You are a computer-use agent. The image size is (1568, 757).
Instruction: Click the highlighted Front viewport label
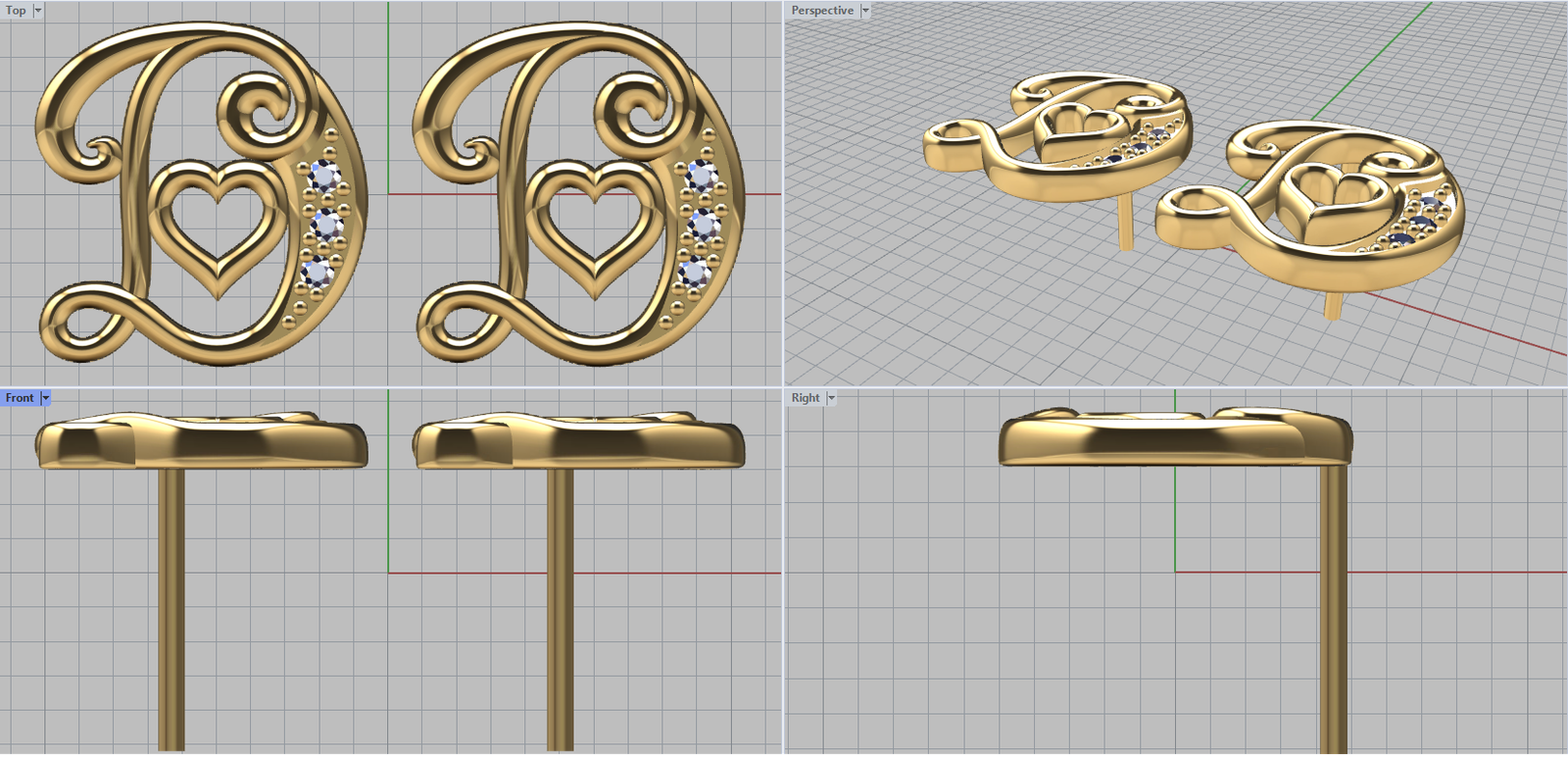(x=20, y=398)
